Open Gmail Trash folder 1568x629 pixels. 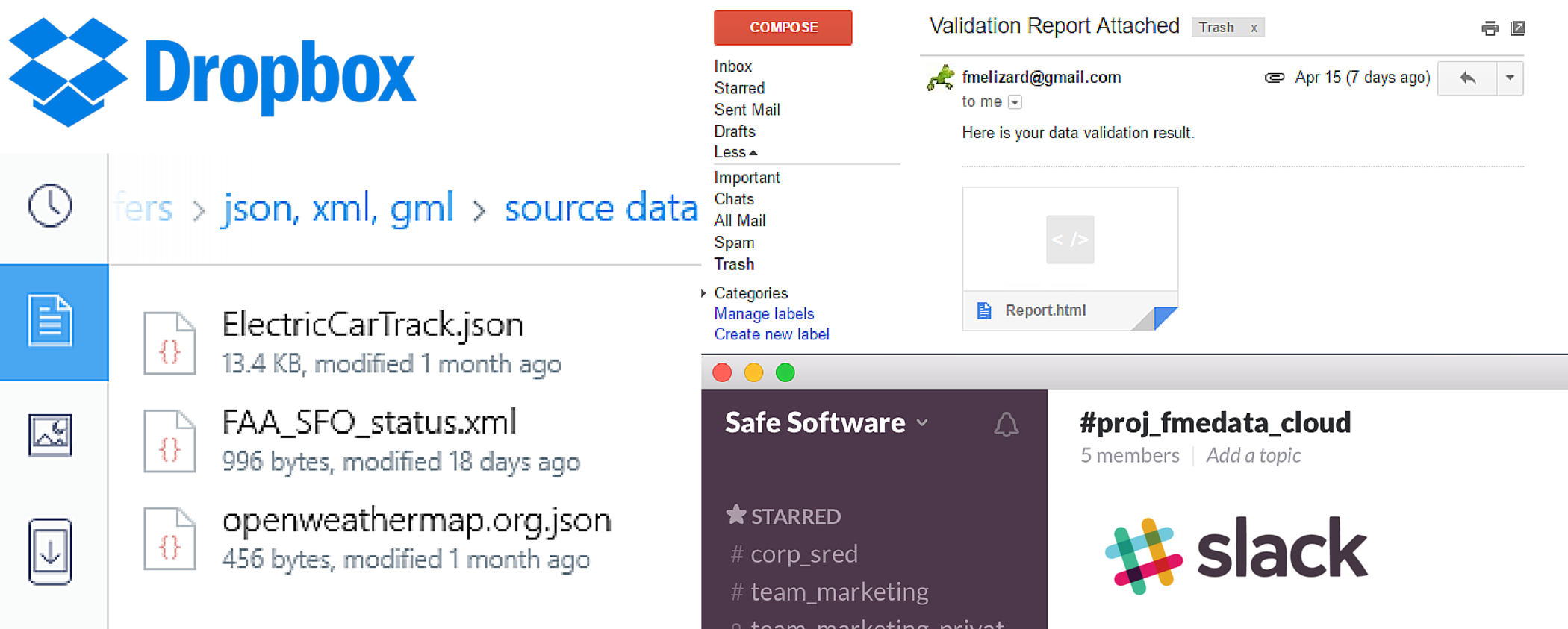click(734, 264)
